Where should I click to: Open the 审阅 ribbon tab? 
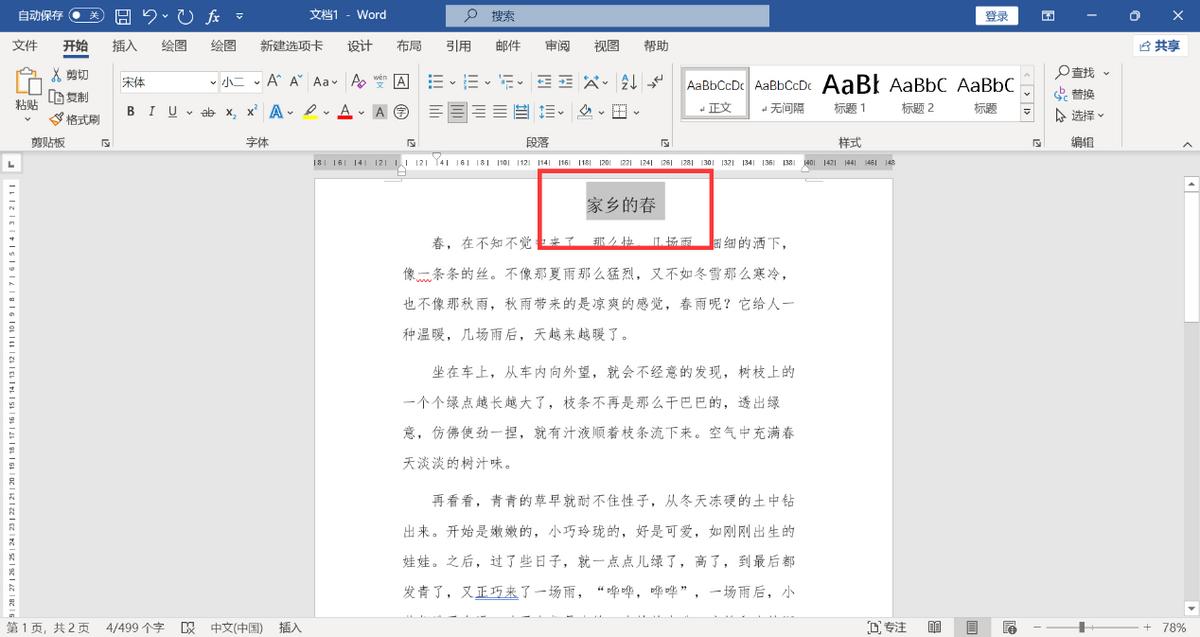point(558,45)
